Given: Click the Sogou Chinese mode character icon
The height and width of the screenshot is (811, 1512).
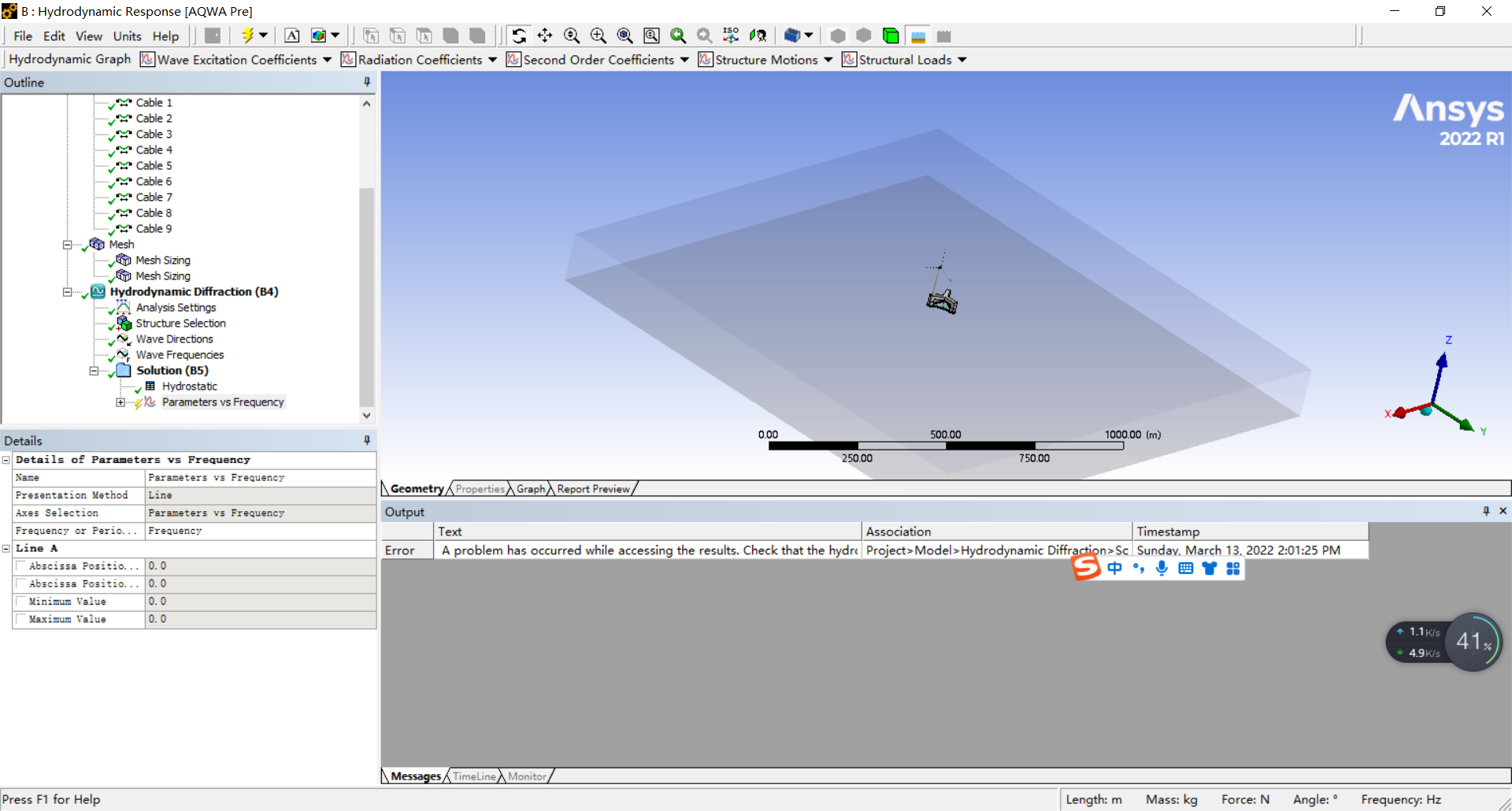Looking at the screenshot, I should pos(1115,568).
